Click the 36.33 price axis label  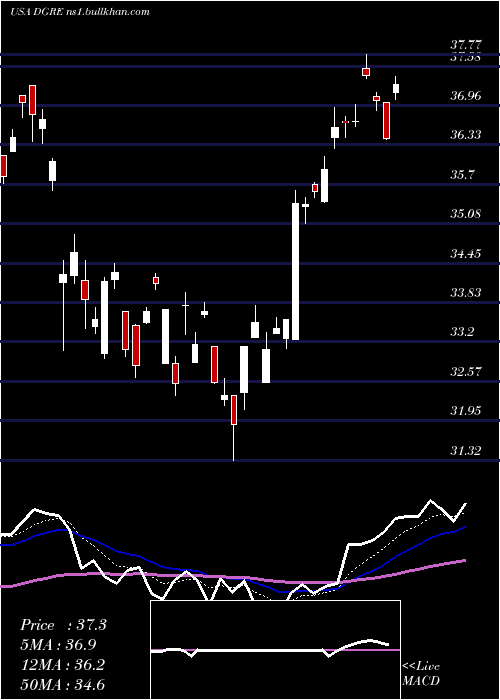pos(466,135)
